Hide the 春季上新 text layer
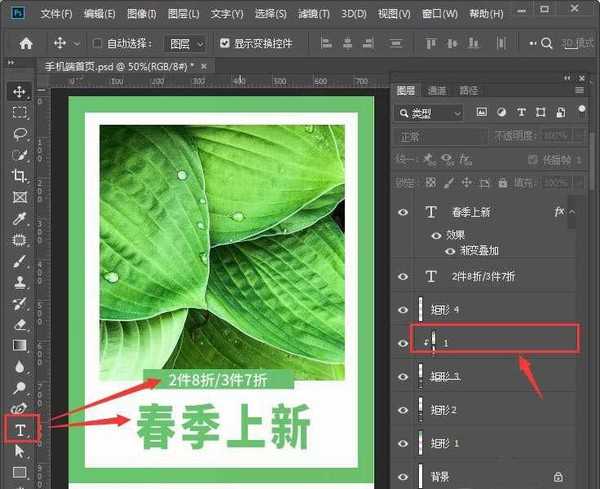This screenshot has width=600, height=489. 403,212
